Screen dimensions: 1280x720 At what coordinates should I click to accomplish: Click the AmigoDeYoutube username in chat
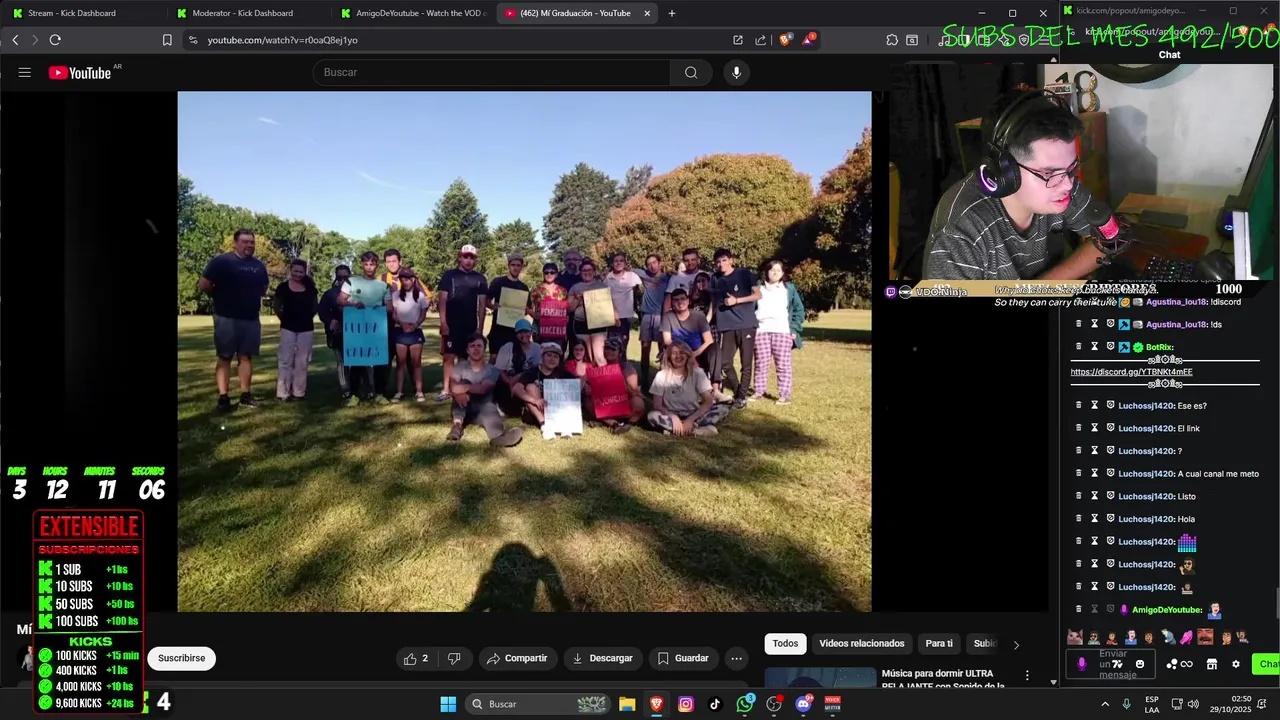pos(1167,610)
